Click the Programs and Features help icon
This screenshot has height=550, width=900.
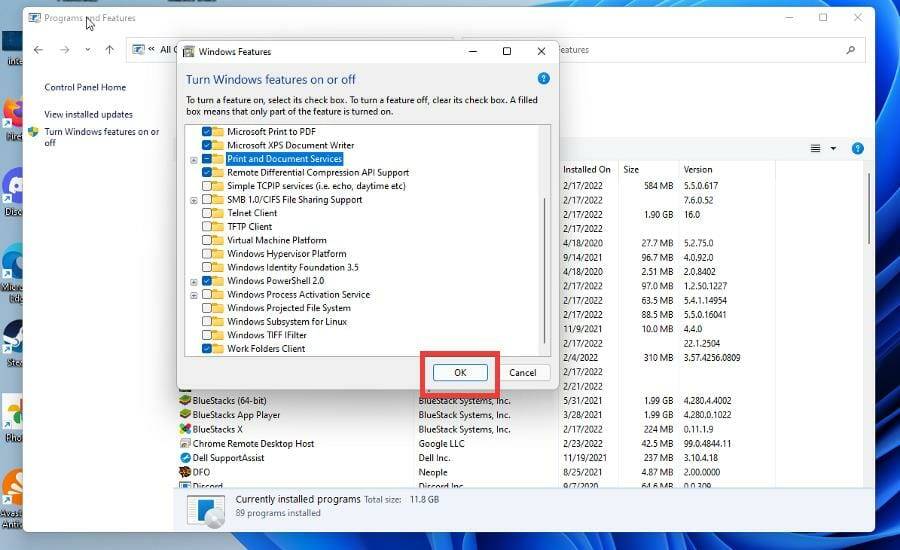[x=858, y=149]
